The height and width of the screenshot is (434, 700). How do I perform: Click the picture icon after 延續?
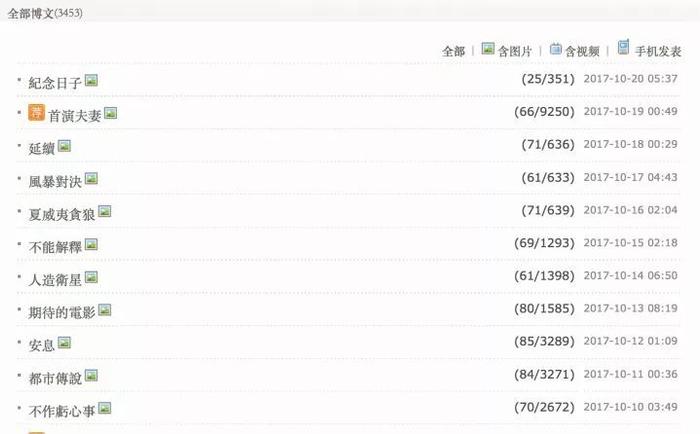pos(64,146)
